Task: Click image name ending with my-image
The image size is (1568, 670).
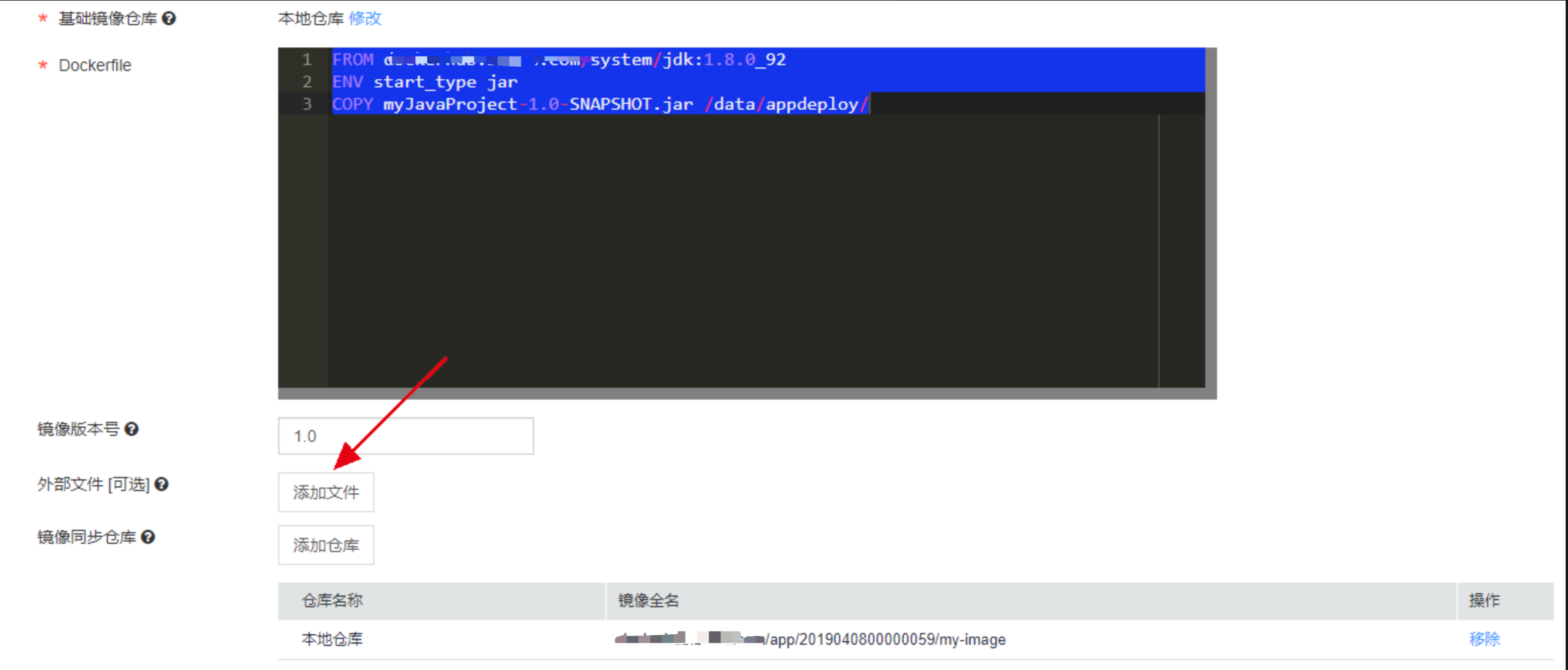Action: point(810,639)
